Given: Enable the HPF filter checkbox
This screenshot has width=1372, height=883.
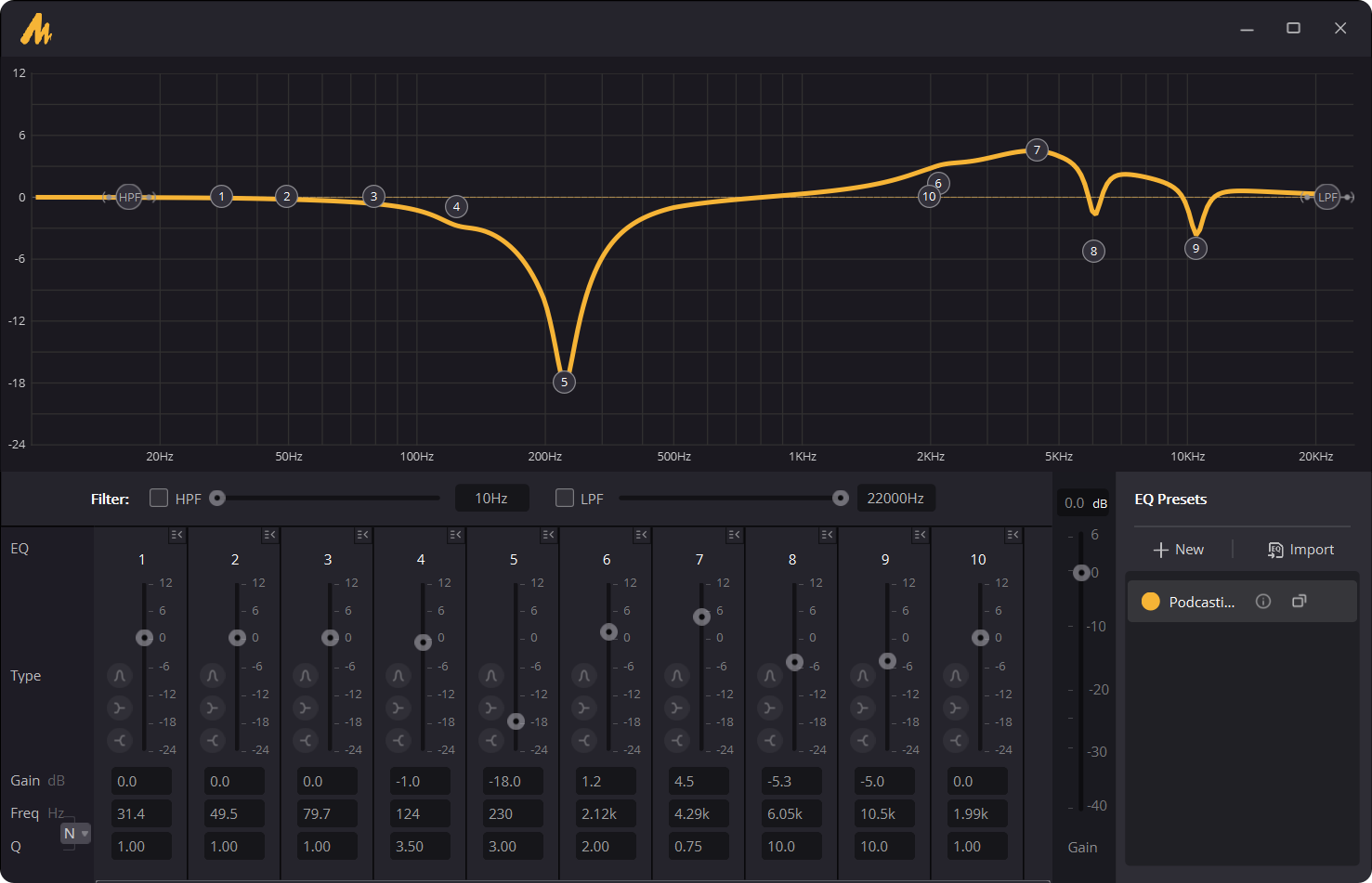Looking at the screenshot, I should tap(159, 499).
